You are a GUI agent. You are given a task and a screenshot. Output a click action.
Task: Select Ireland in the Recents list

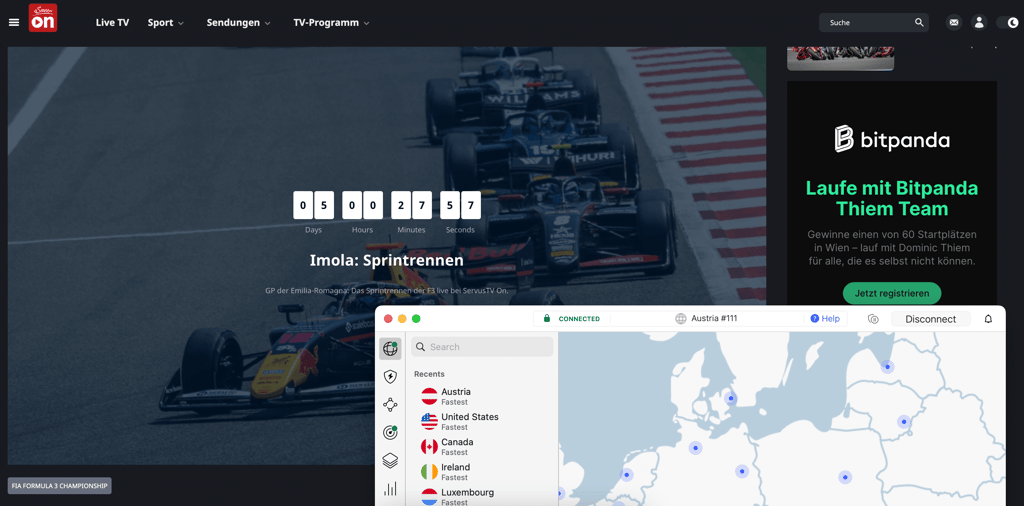tap(482, 471)
